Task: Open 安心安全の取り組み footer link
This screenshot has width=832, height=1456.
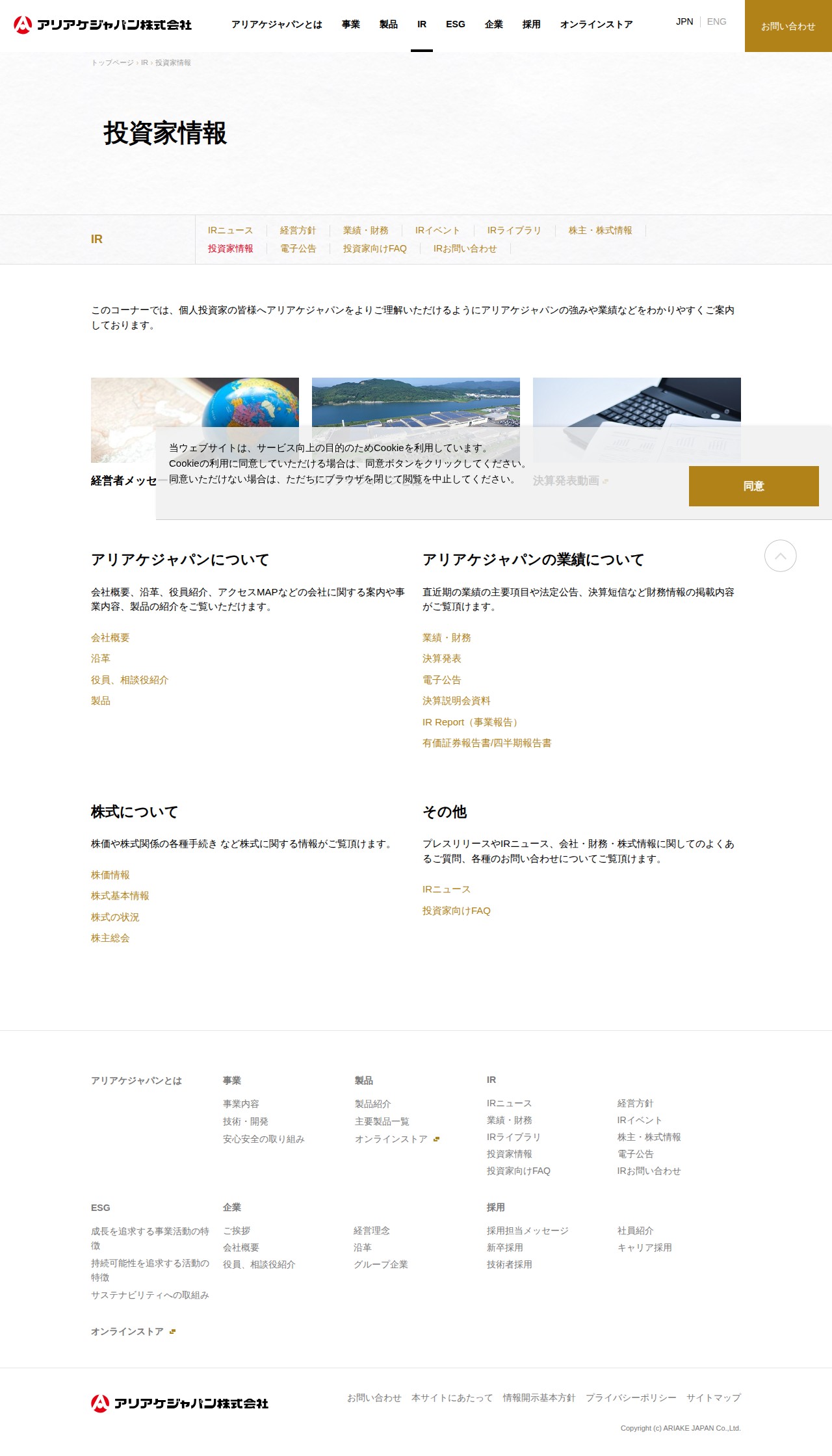Action: [x=264, y=1139]
